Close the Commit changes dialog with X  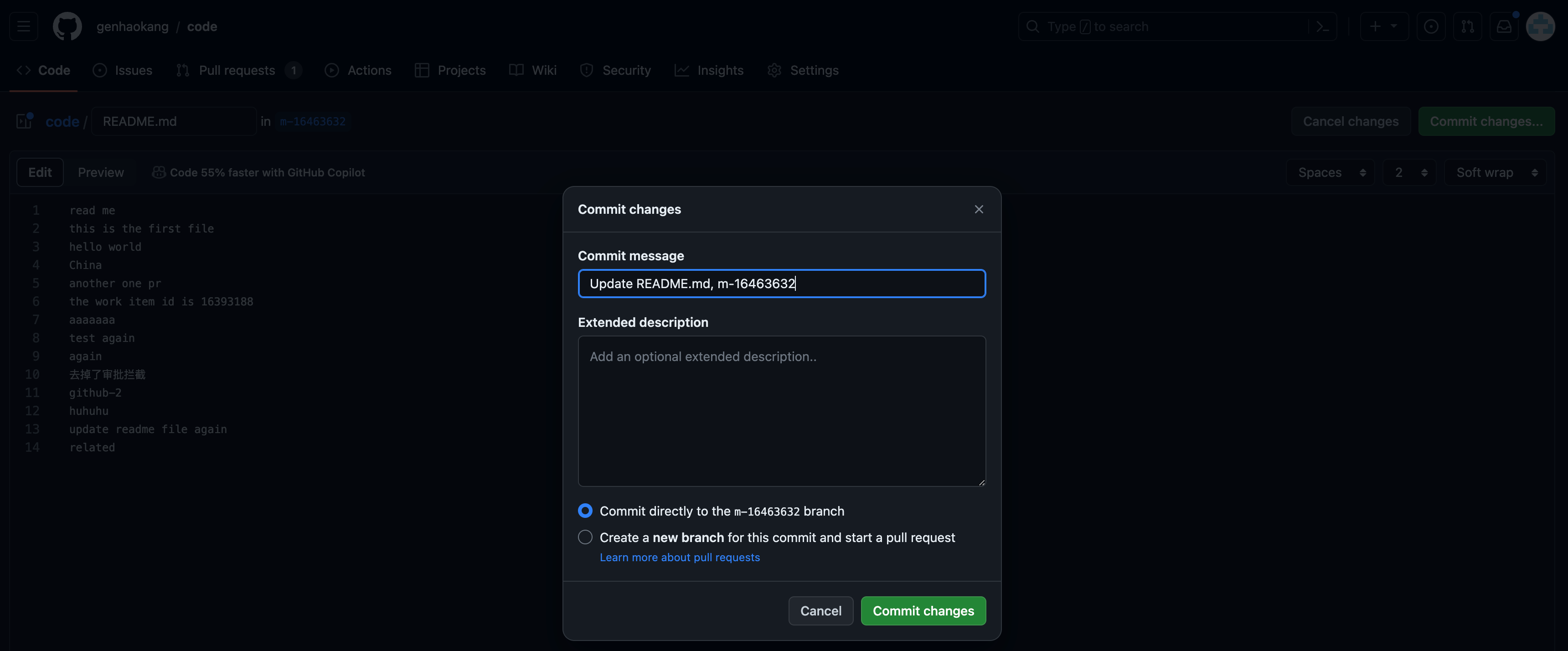point(979,209)
